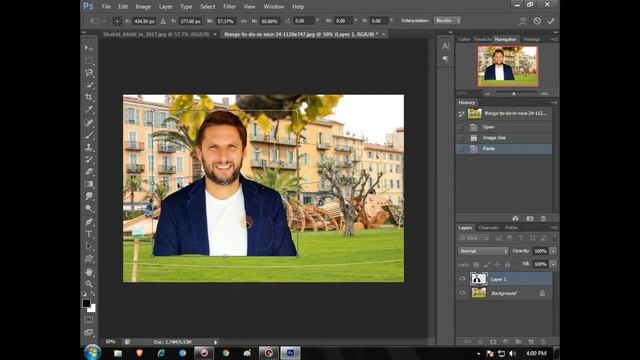640x360 pixels.
Task: Cancel the transform
Action: click(x=537, y=21)
